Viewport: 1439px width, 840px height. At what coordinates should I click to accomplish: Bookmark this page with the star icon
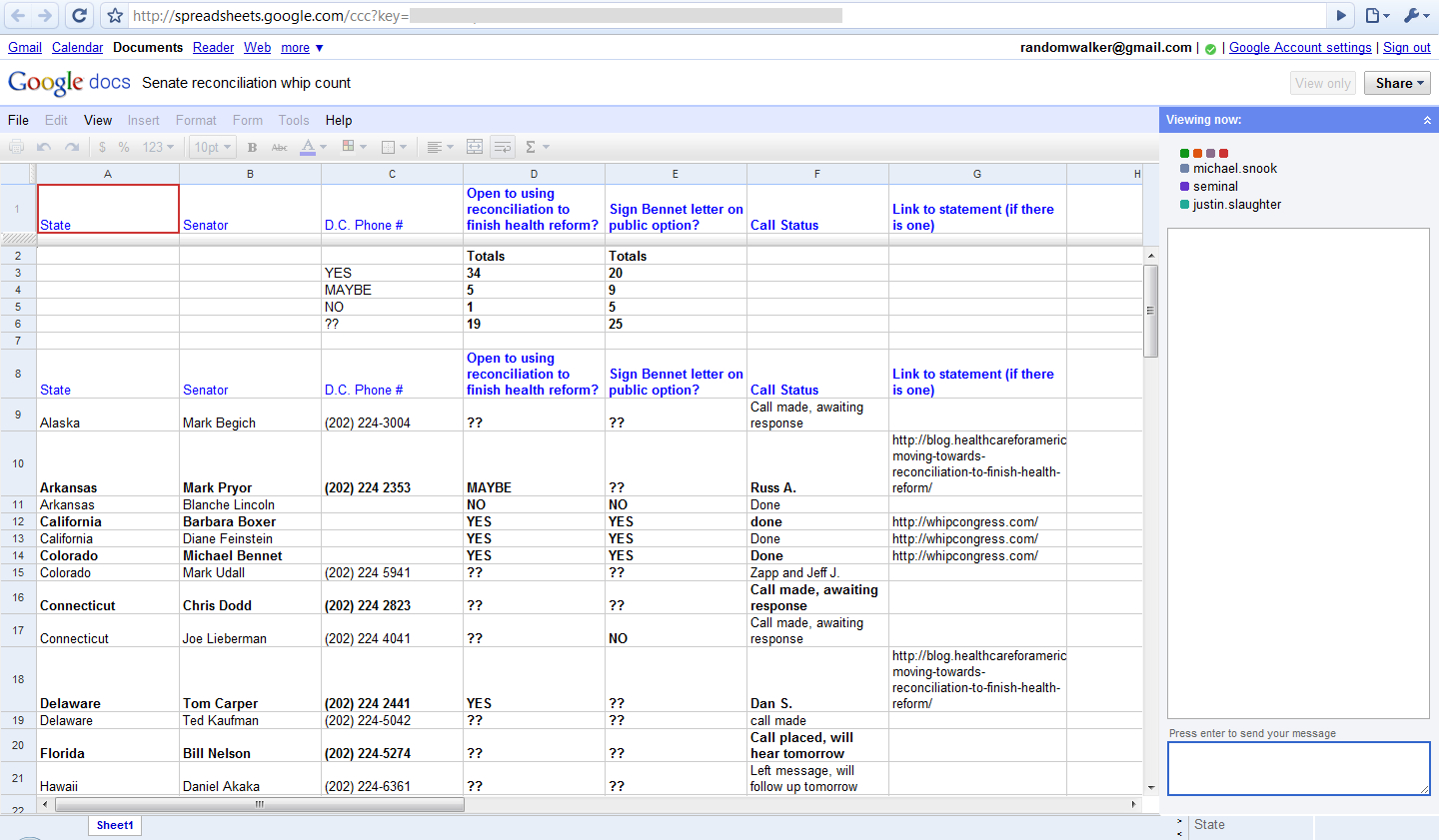[x=115, y=15]
